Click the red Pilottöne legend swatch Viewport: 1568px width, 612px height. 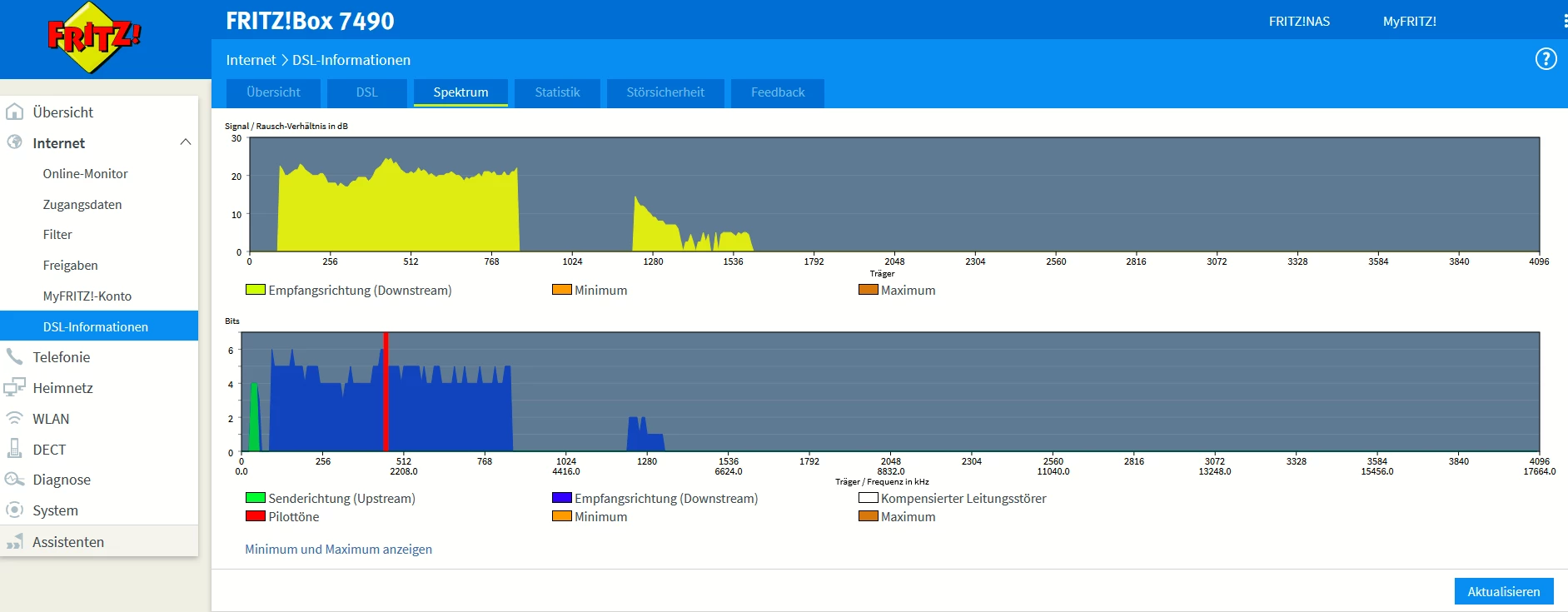pyautogui.click(x=255, y=516)
